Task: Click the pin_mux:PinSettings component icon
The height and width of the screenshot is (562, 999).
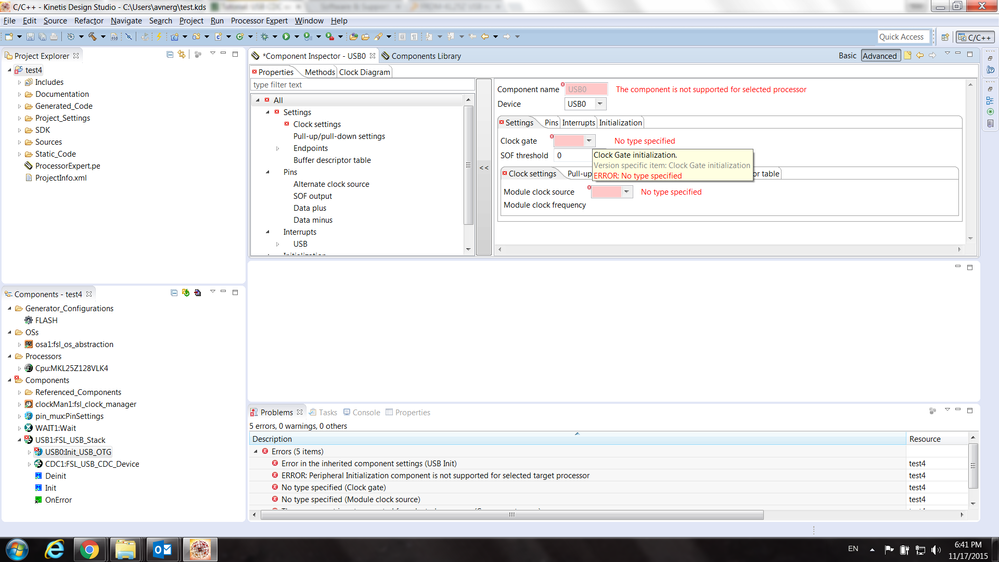Action: [29, 416]
